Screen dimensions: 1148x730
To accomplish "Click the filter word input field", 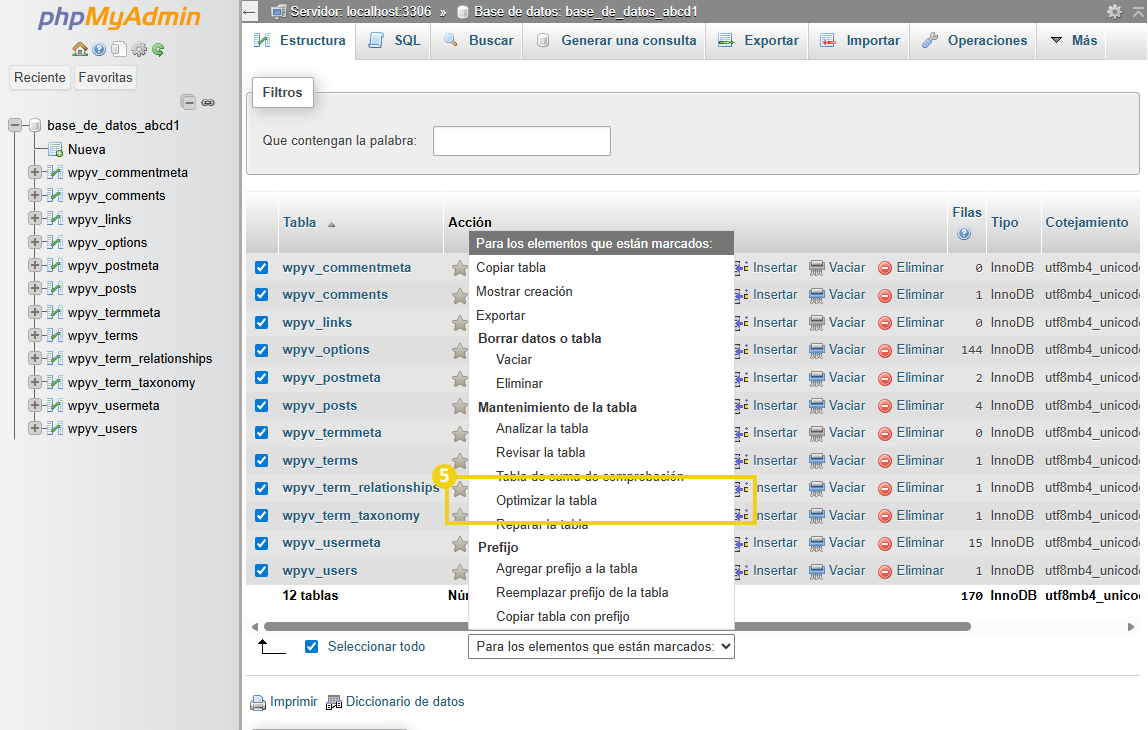I will coord(521,140).
